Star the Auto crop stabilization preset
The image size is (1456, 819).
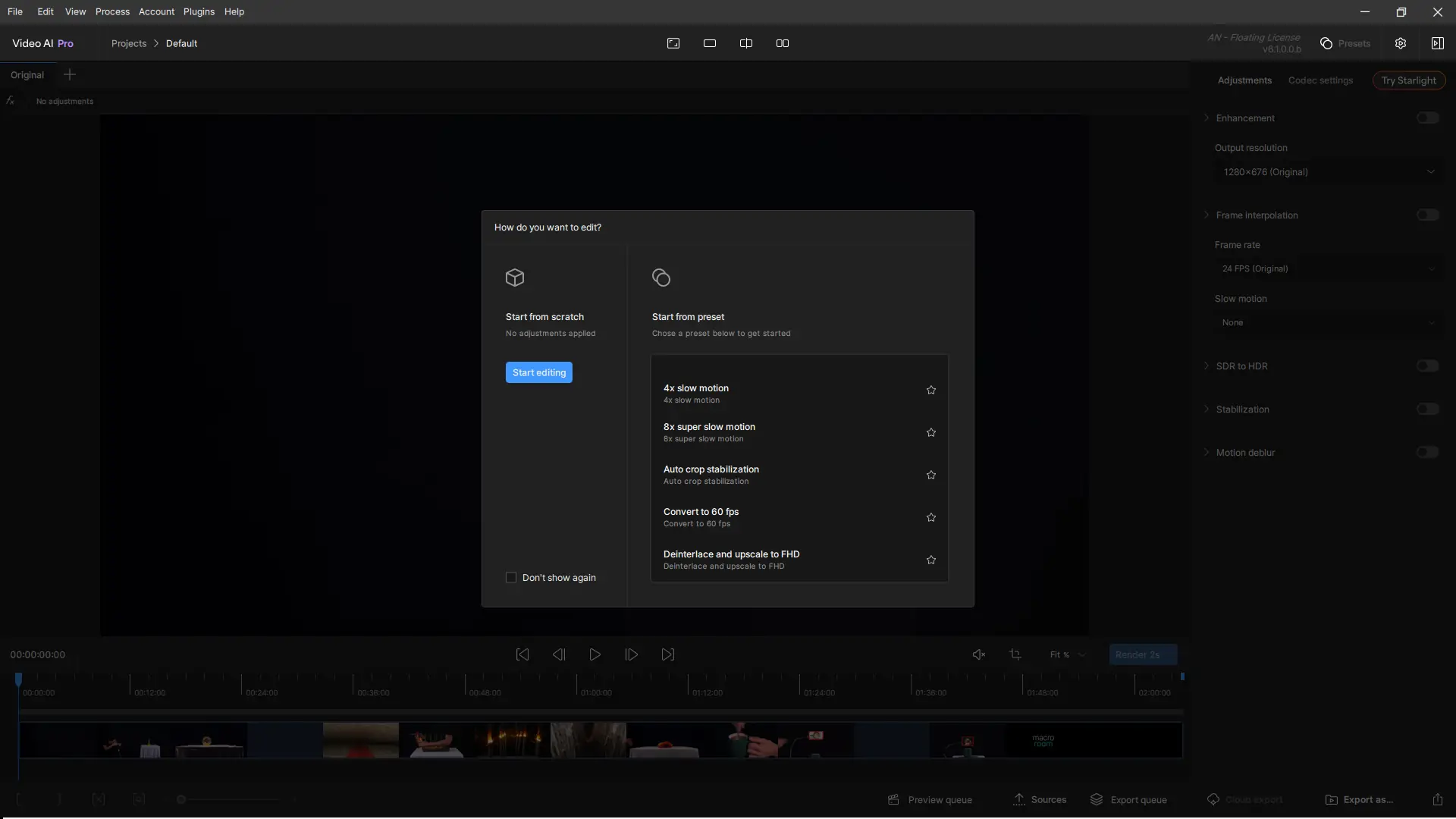930,475
